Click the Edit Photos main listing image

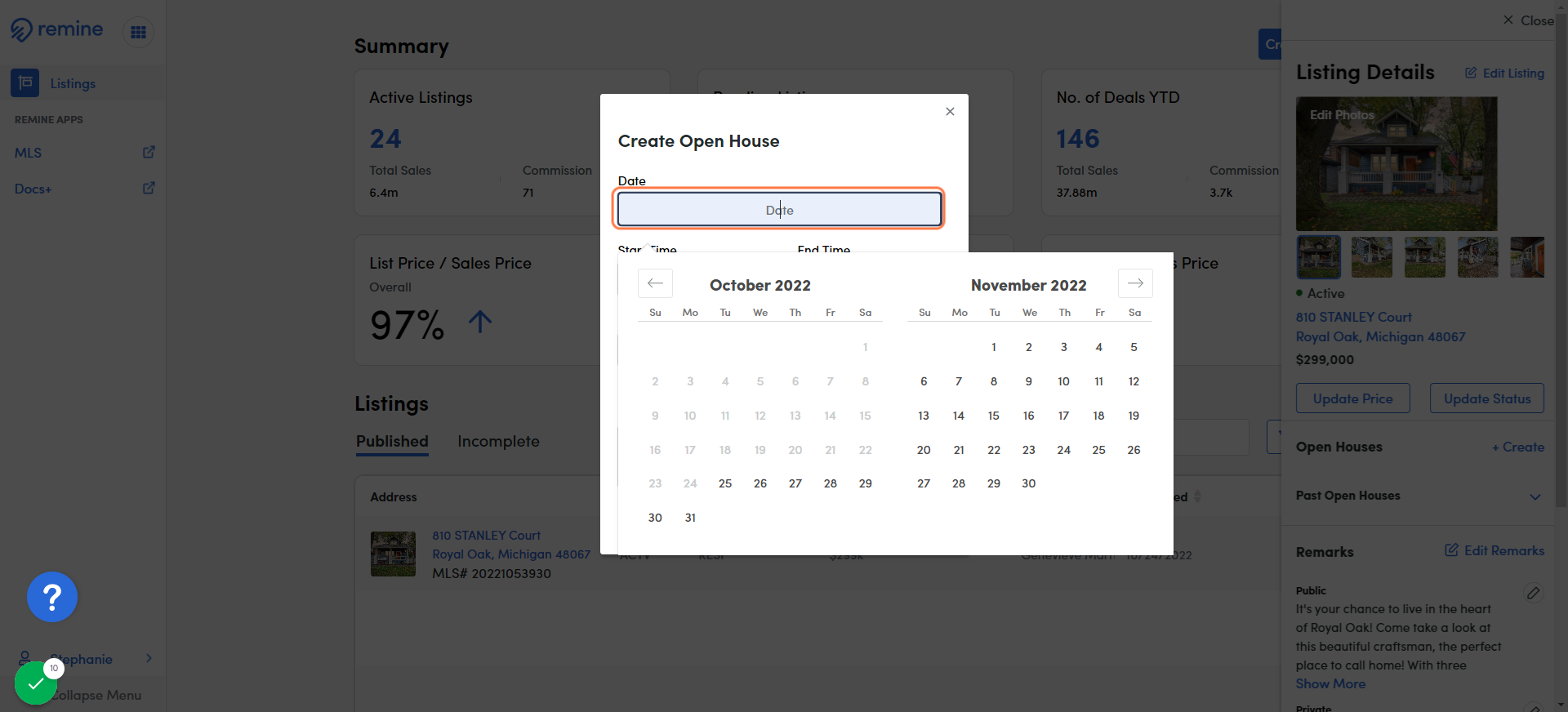(x=1396, y=163)
